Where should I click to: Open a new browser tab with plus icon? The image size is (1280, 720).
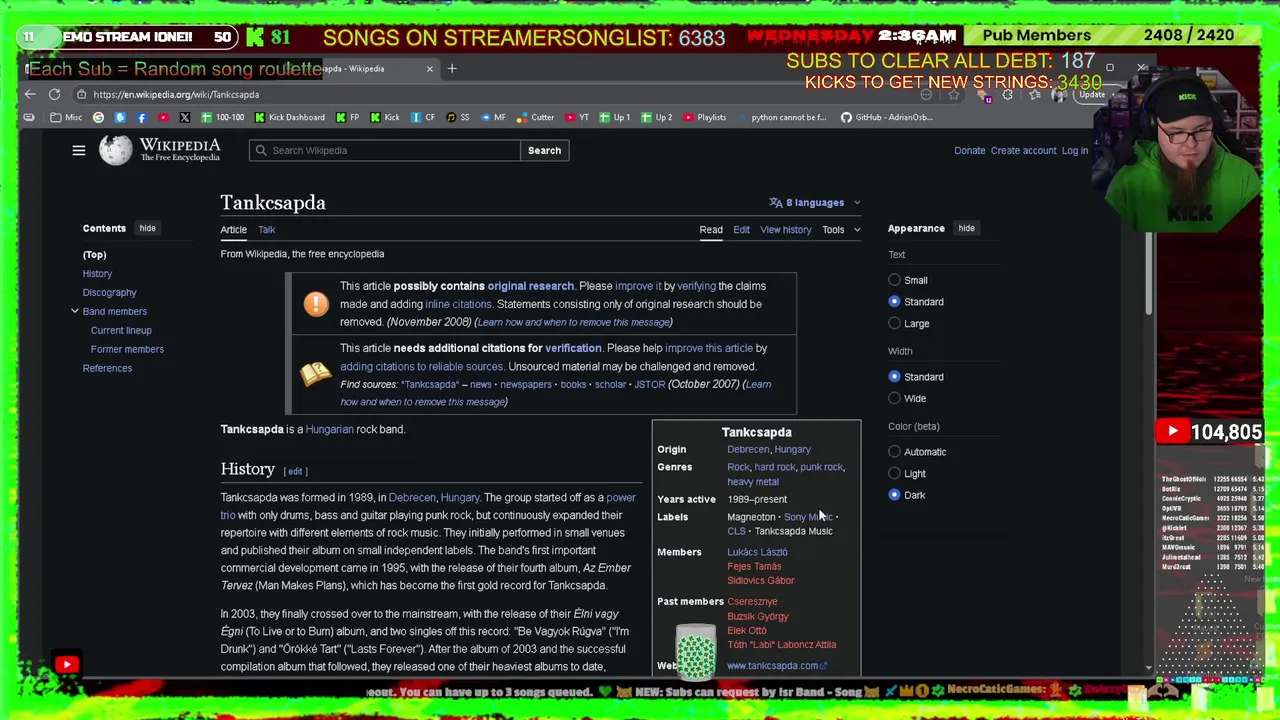452,68
